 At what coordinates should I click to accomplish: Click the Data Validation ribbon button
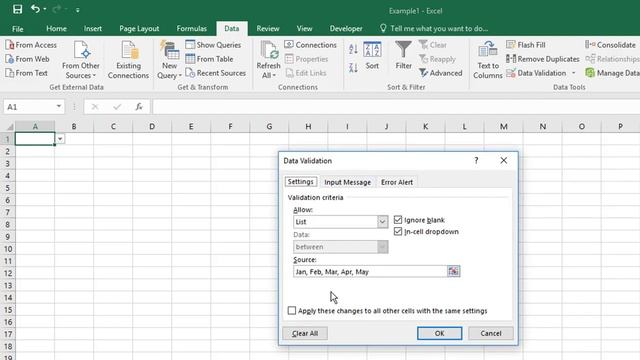tap(536, 73)
